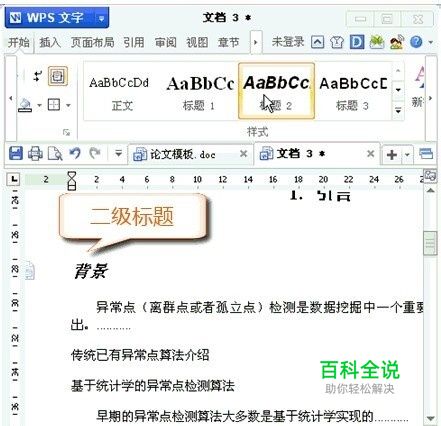441x426 pixels.
Task: Click the shading paint bucket icon
Action: (26, 105)
